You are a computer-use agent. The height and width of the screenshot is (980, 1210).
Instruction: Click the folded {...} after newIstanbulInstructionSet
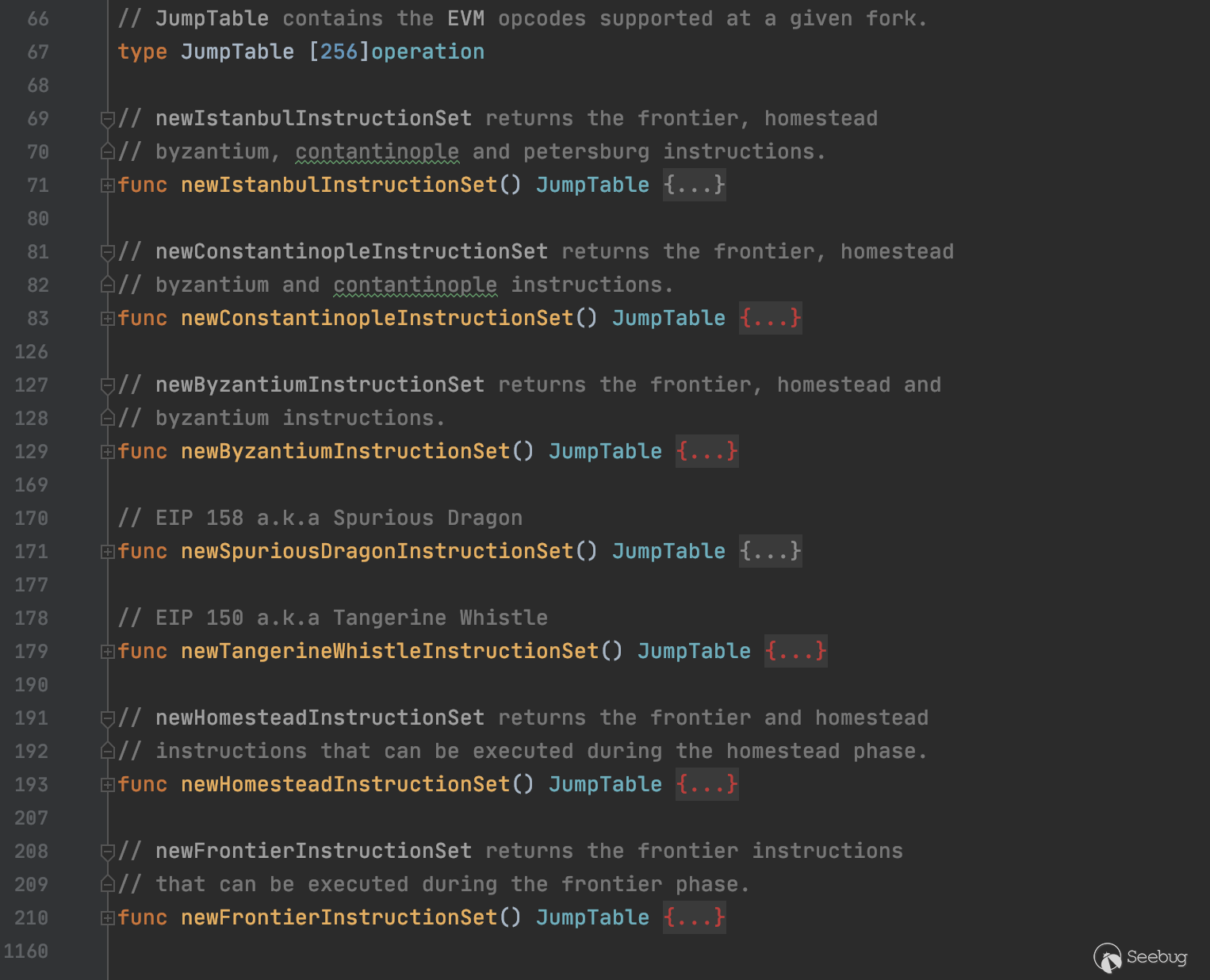click(694, 186)
